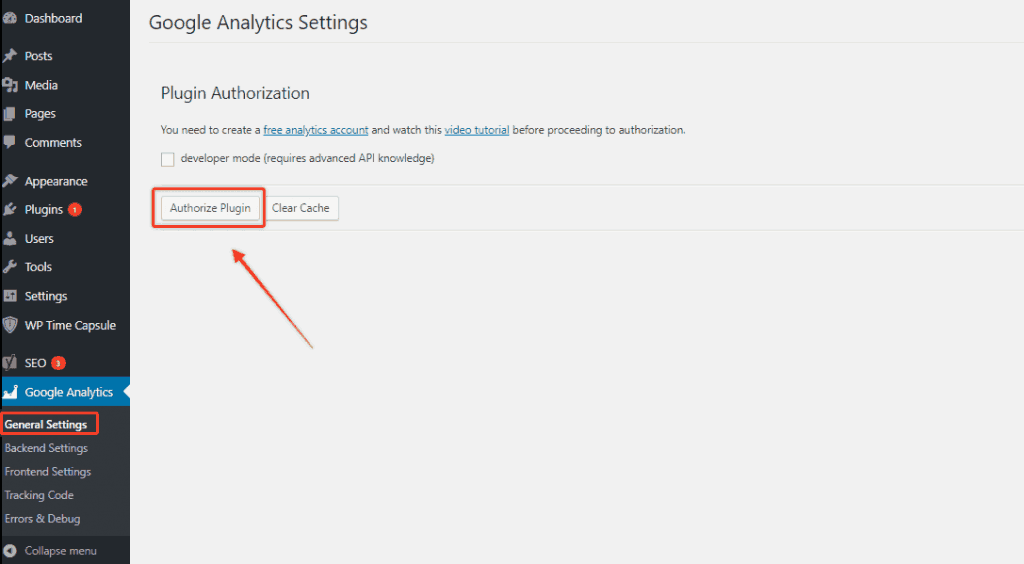
Task: Click the Collapse menu arrow icon
Action: pyautogui.click(x=10, y=550)
